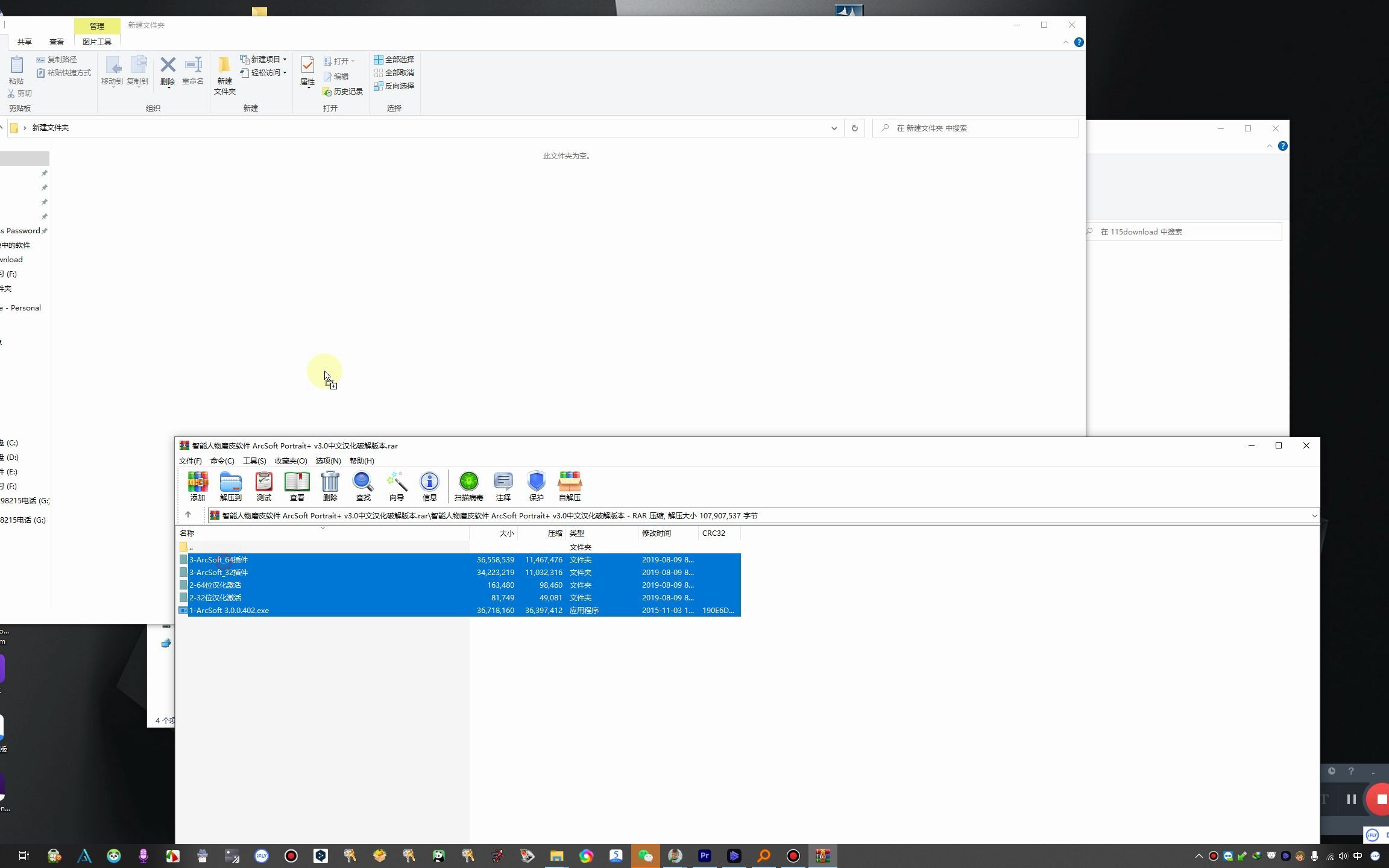Viewport: 1389px width, 868px height.
Task: Open the New Item (新建项目) dropdown
Action: click(263, 59)
